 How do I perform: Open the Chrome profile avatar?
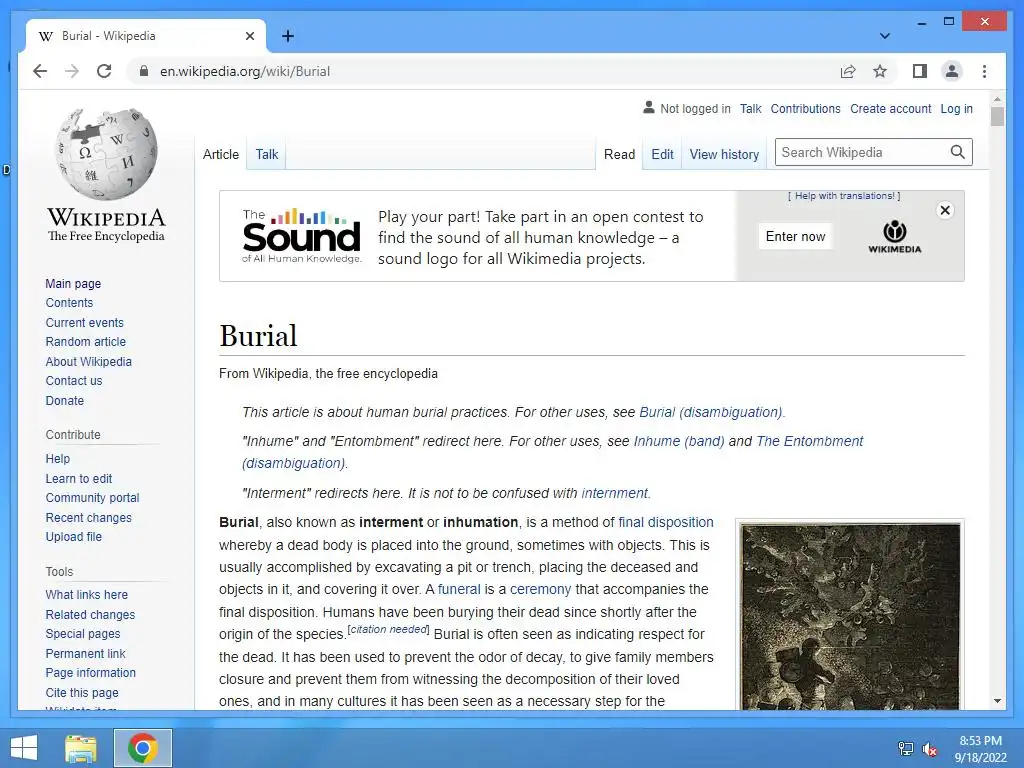pos(952,71)
